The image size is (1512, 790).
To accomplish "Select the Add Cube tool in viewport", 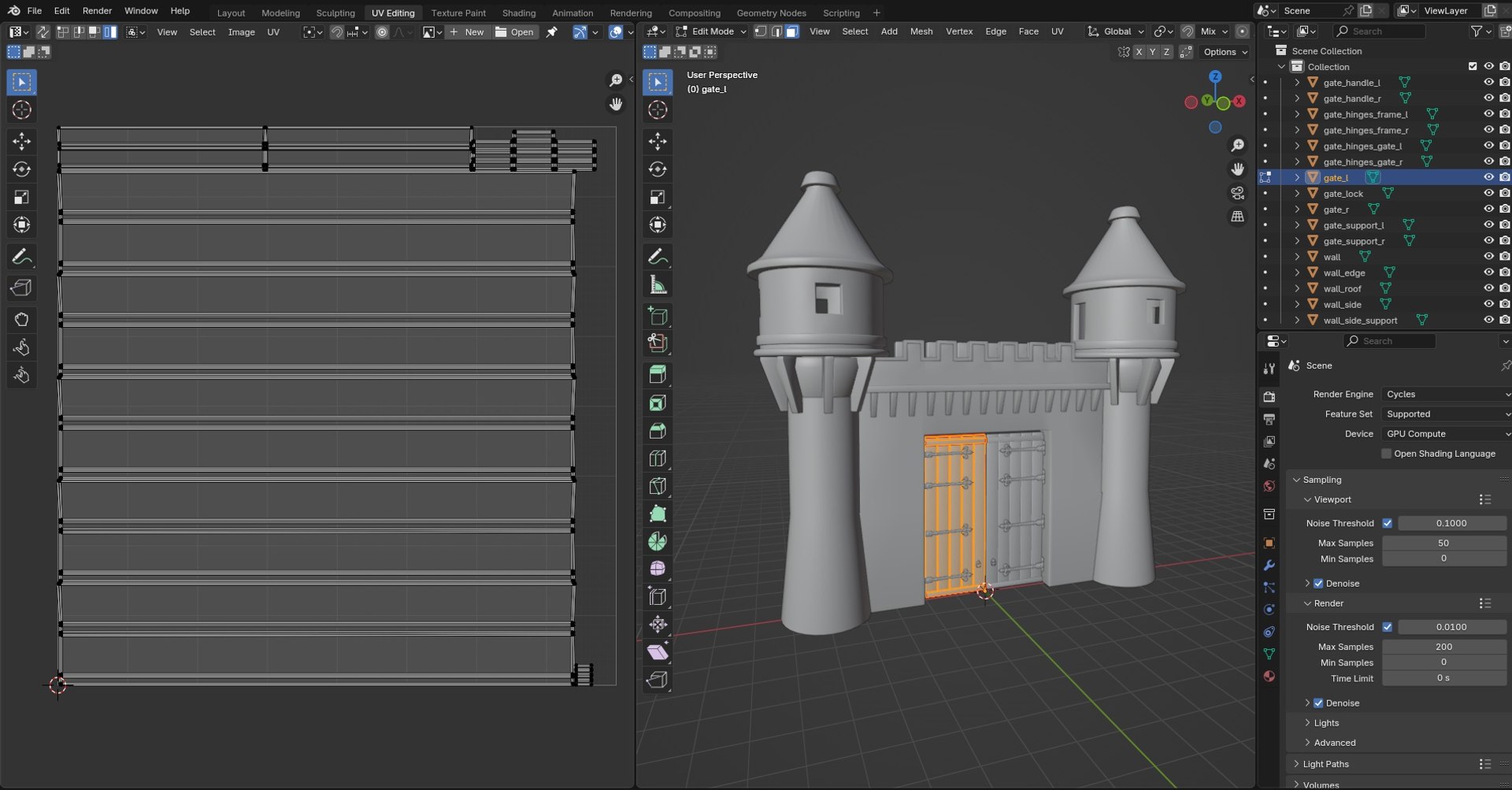I will click(658, 316).
